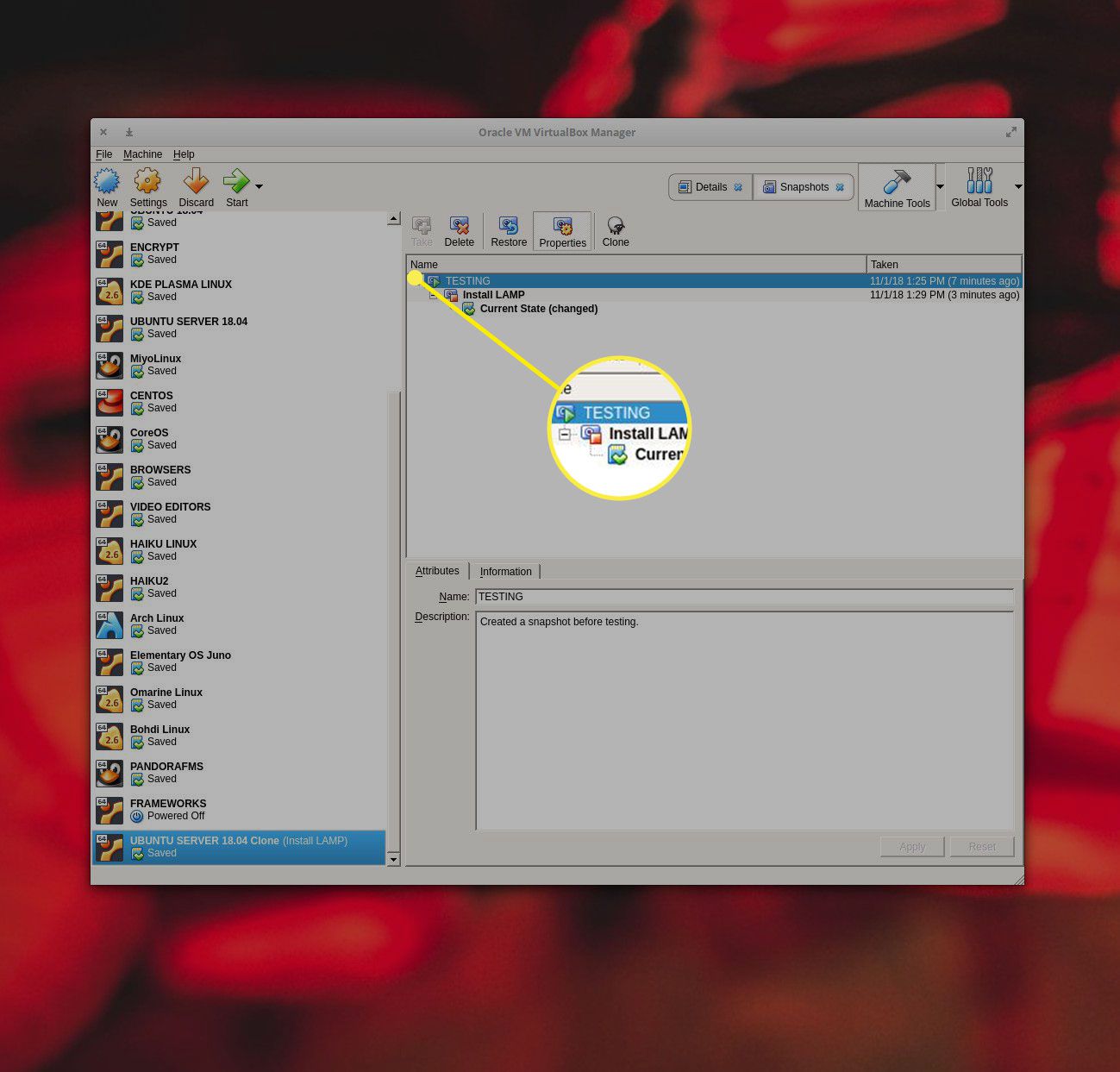The image size is (1120, 1072).
Task: Select the Arch Linux virtual machine
Action: pos(239,624)
